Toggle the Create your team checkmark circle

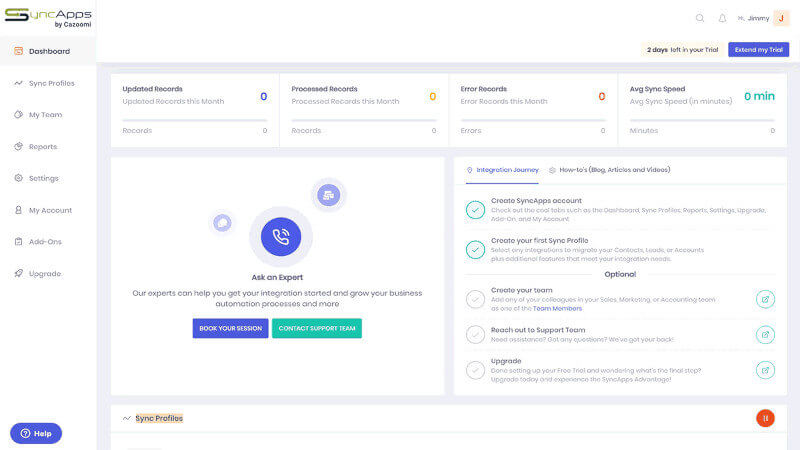click(x=476, y=298)
